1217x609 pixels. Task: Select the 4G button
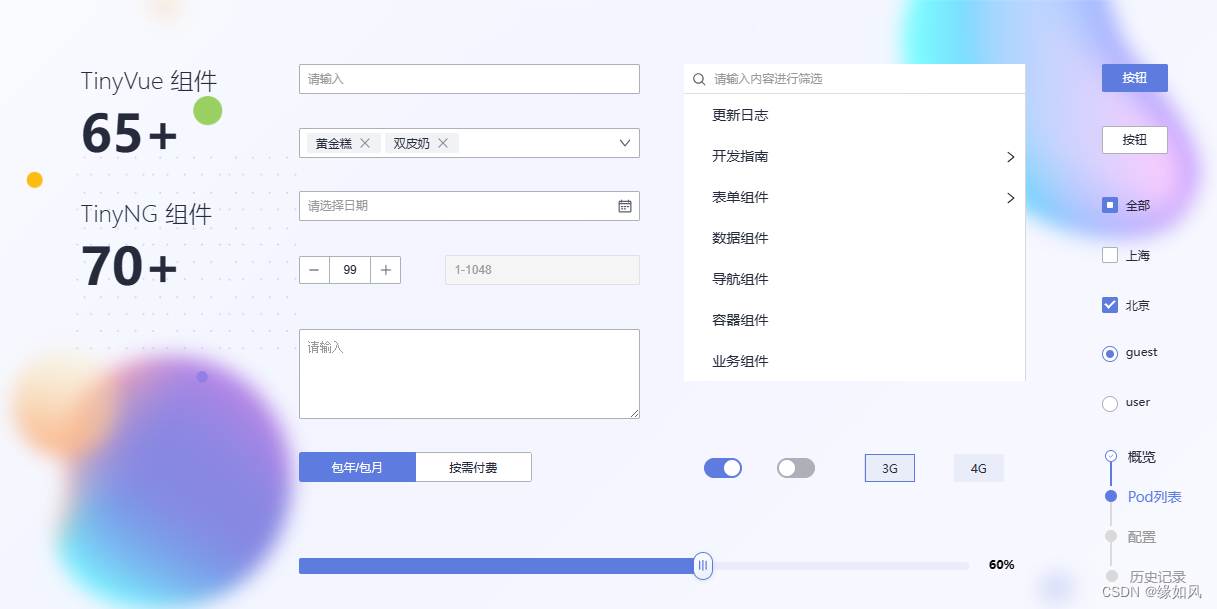[978, 467]
